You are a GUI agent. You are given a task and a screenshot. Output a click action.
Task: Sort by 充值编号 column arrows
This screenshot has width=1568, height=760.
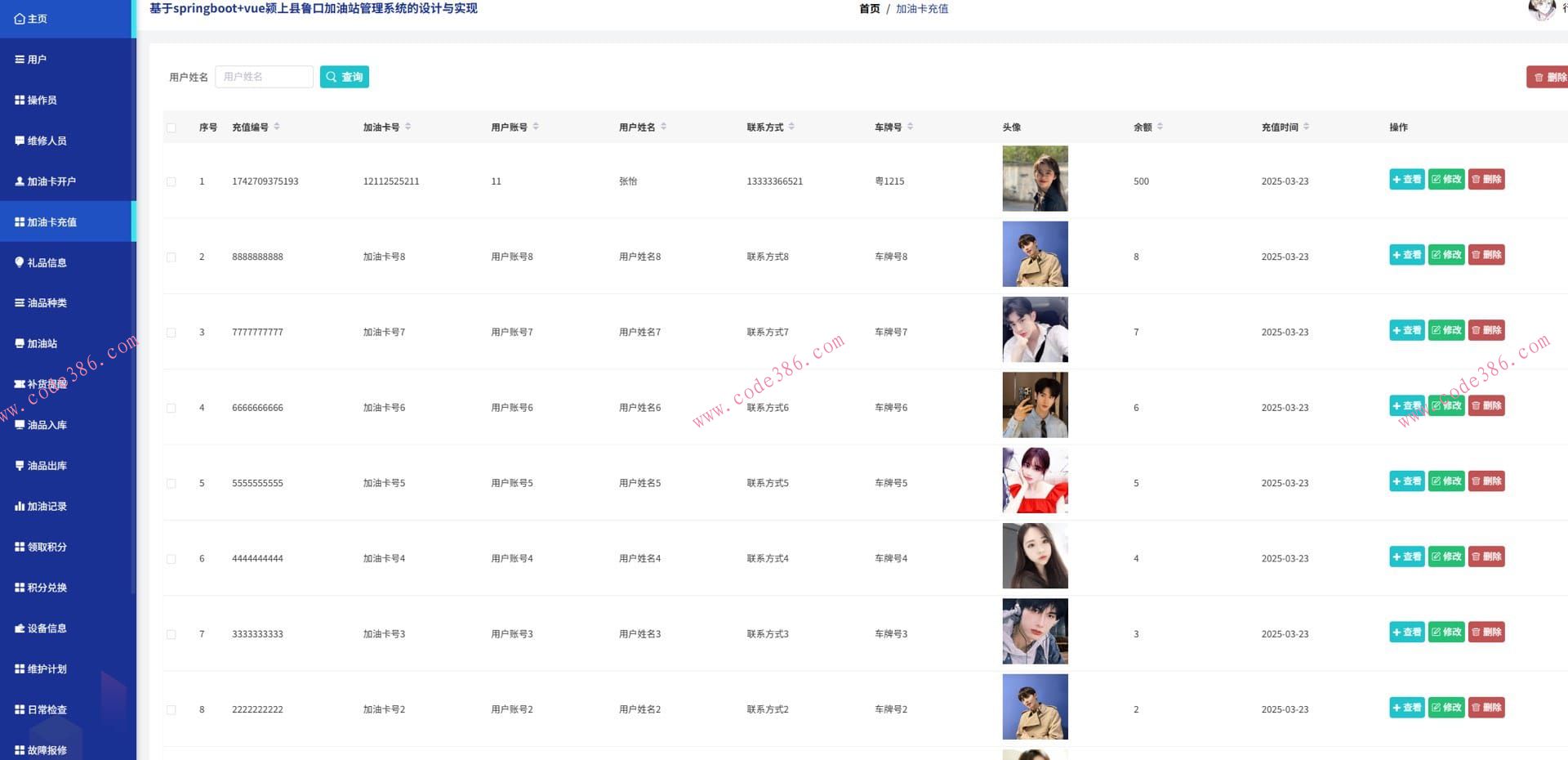pos(277,127)
